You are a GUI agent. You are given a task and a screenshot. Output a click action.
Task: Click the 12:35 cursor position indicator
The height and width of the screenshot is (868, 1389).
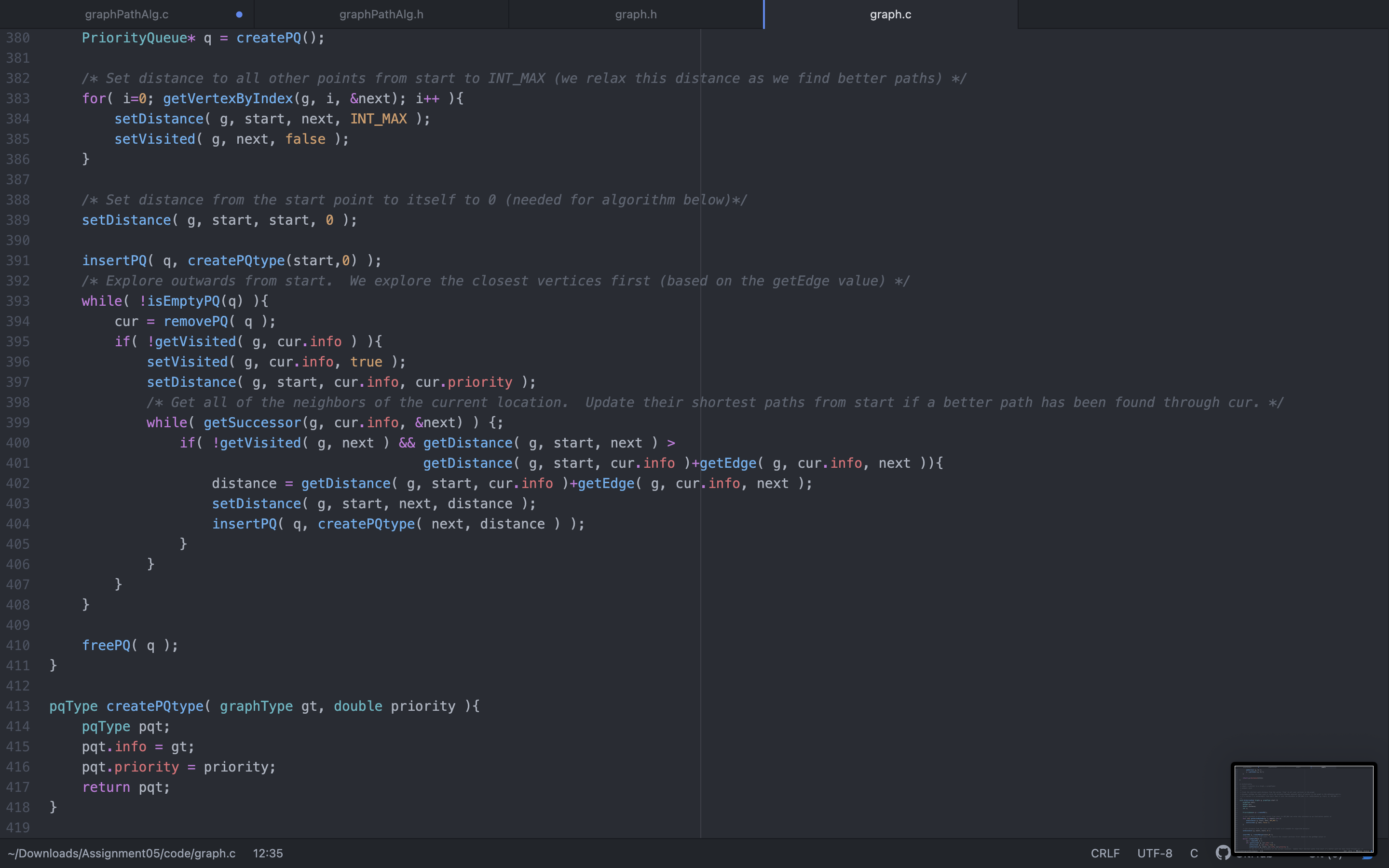click(268, 853)
